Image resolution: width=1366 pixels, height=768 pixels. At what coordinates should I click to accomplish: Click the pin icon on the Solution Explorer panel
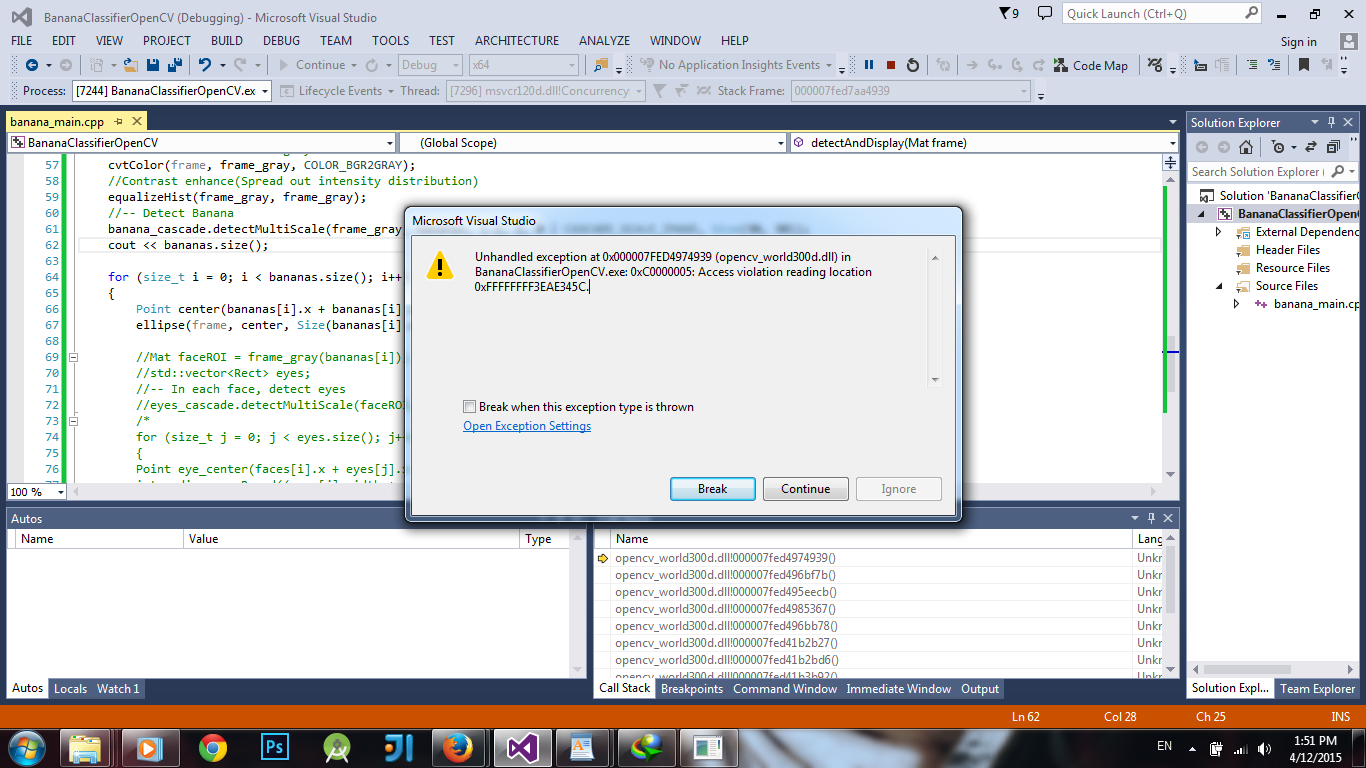coord(1331,122)
